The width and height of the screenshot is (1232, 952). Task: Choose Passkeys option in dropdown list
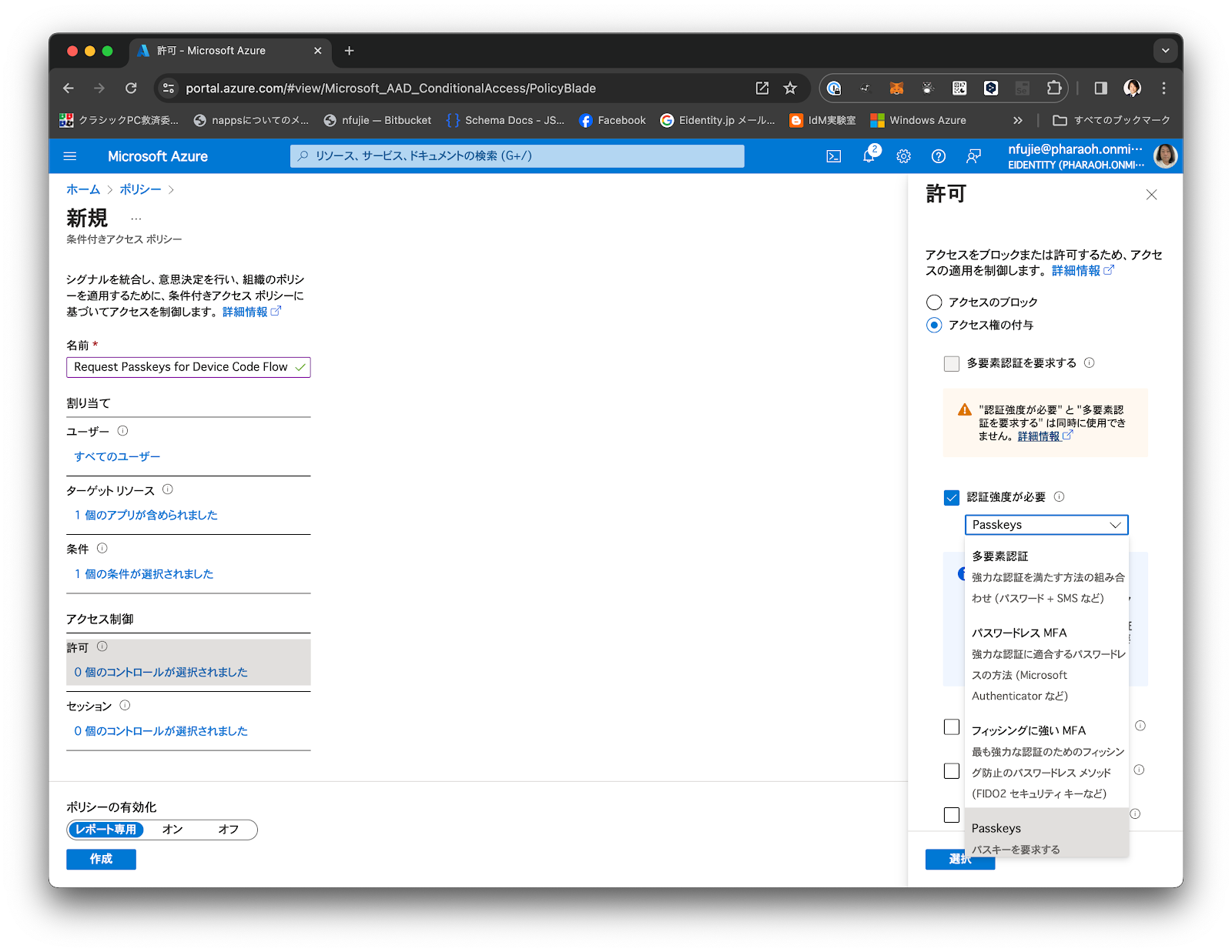click(x=1047, y=833)
